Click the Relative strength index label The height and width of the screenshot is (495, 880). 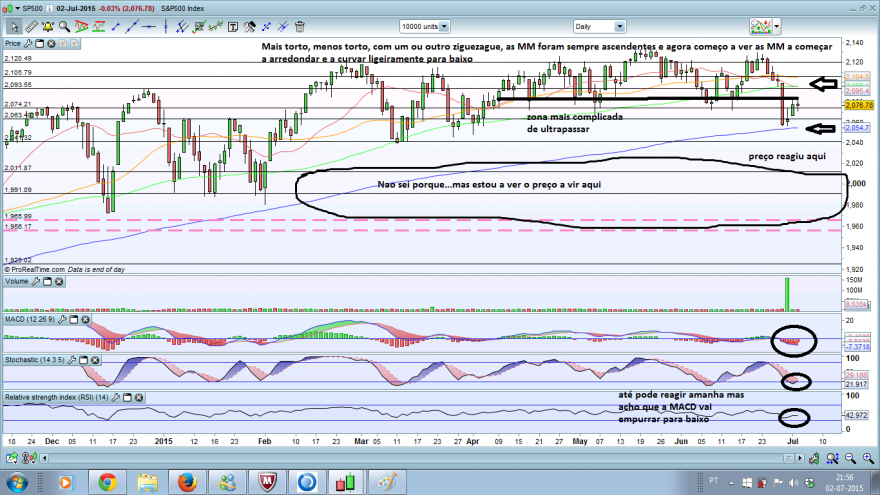(56, 397)
